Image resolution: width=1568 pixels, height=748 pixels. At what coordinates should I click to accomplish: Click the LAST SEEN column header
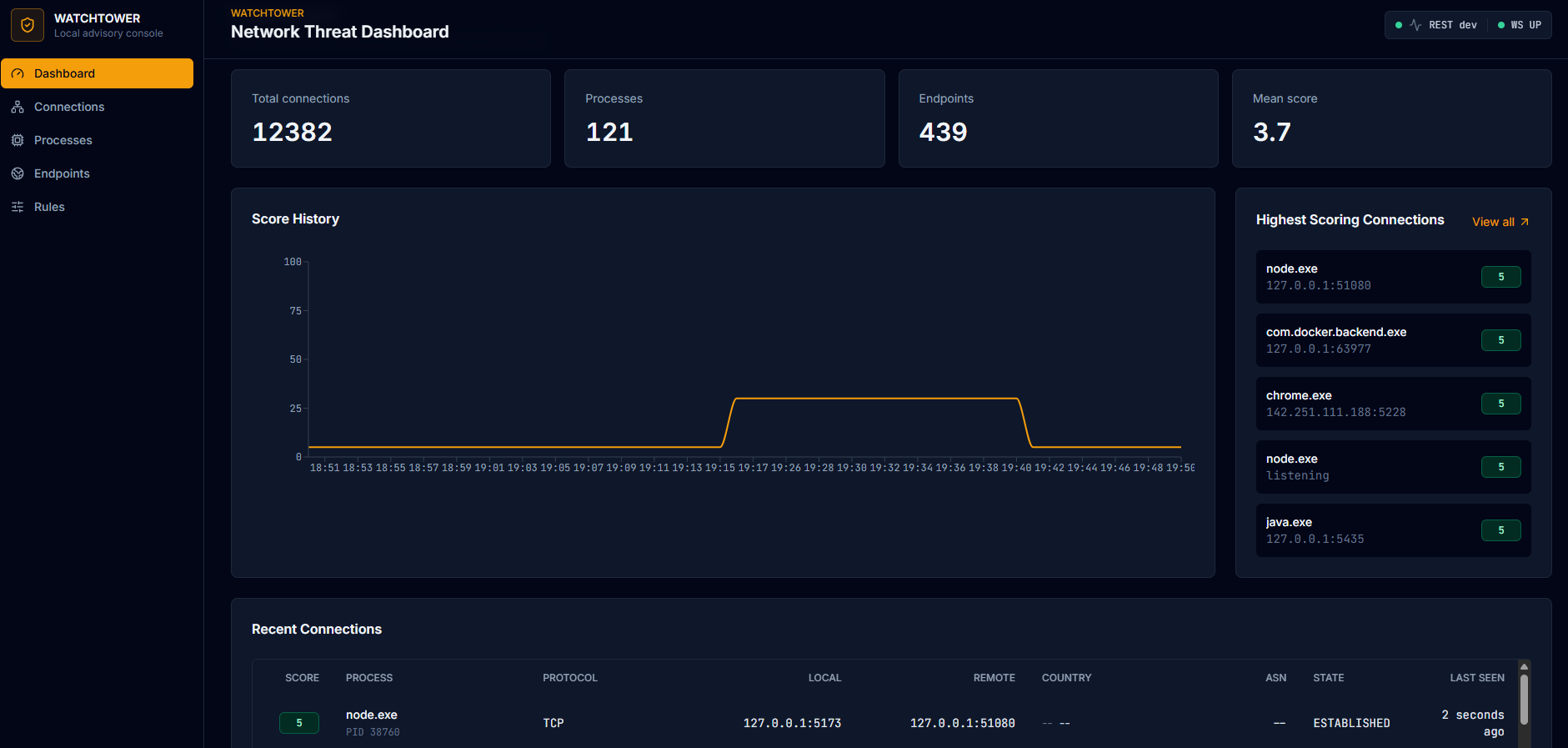click(1477, 678)
